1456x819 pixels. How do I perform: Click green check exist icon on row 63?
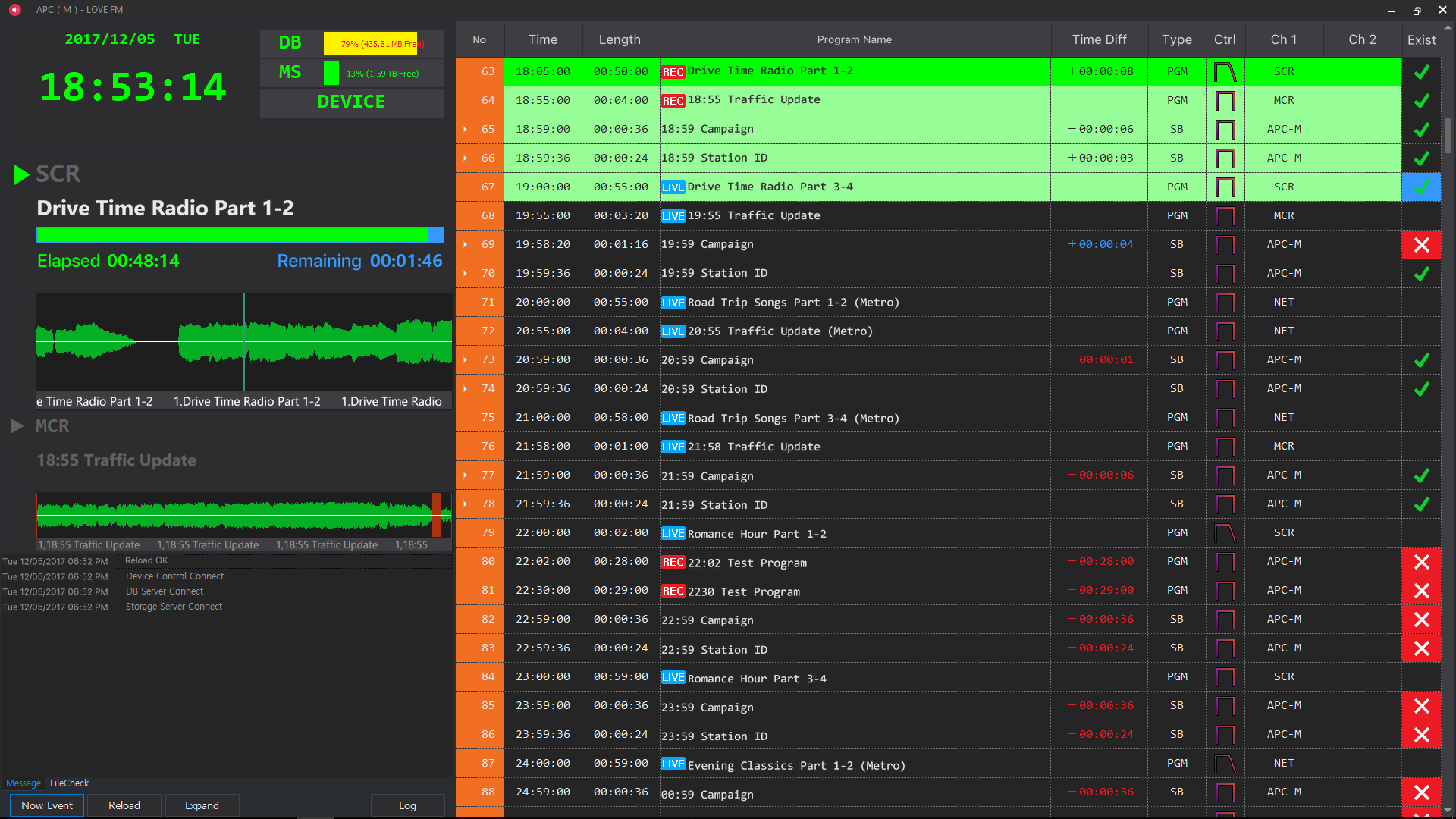click(x=1421, y=72)
